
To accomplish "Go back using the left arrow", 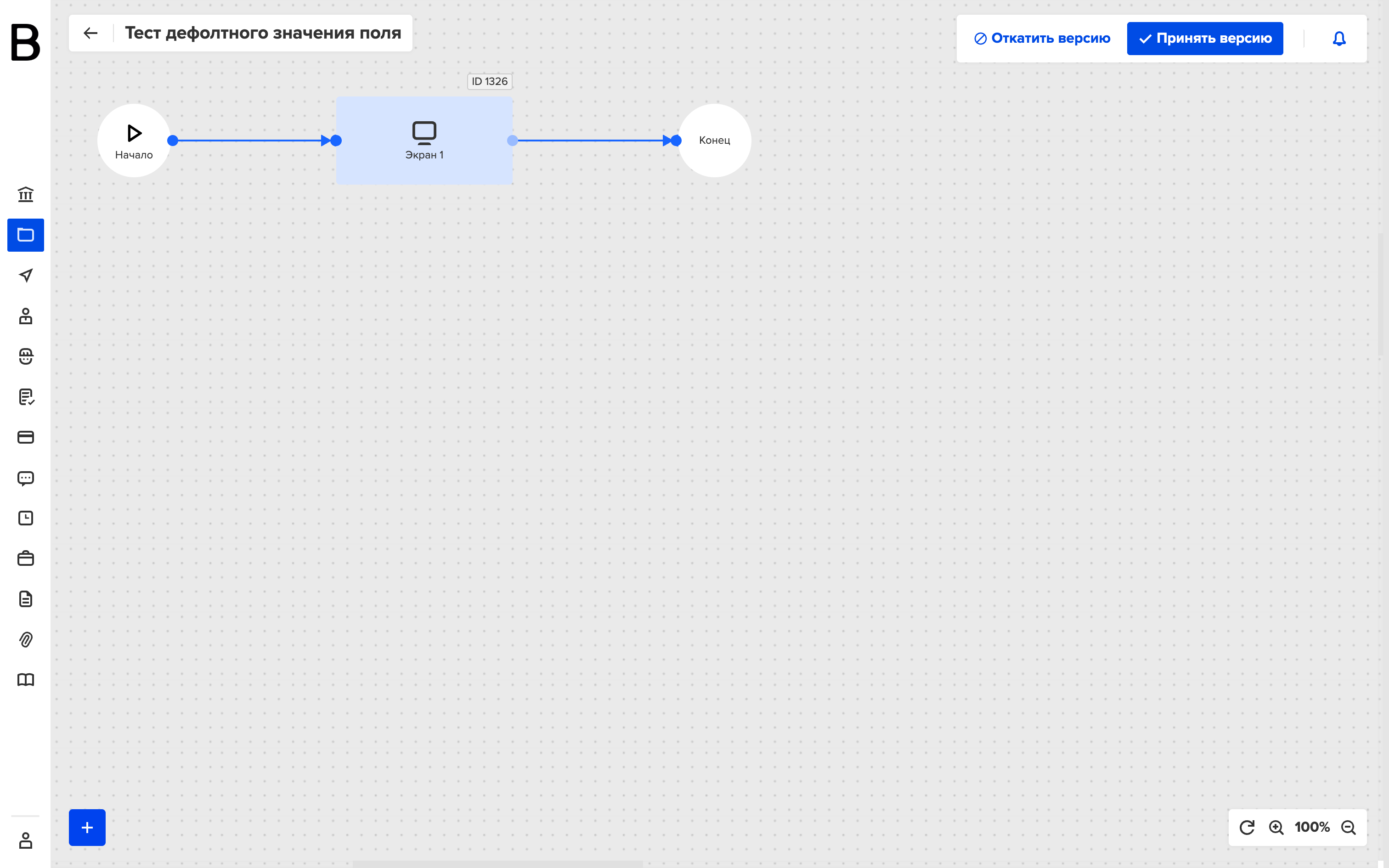I will coord(90,33).
